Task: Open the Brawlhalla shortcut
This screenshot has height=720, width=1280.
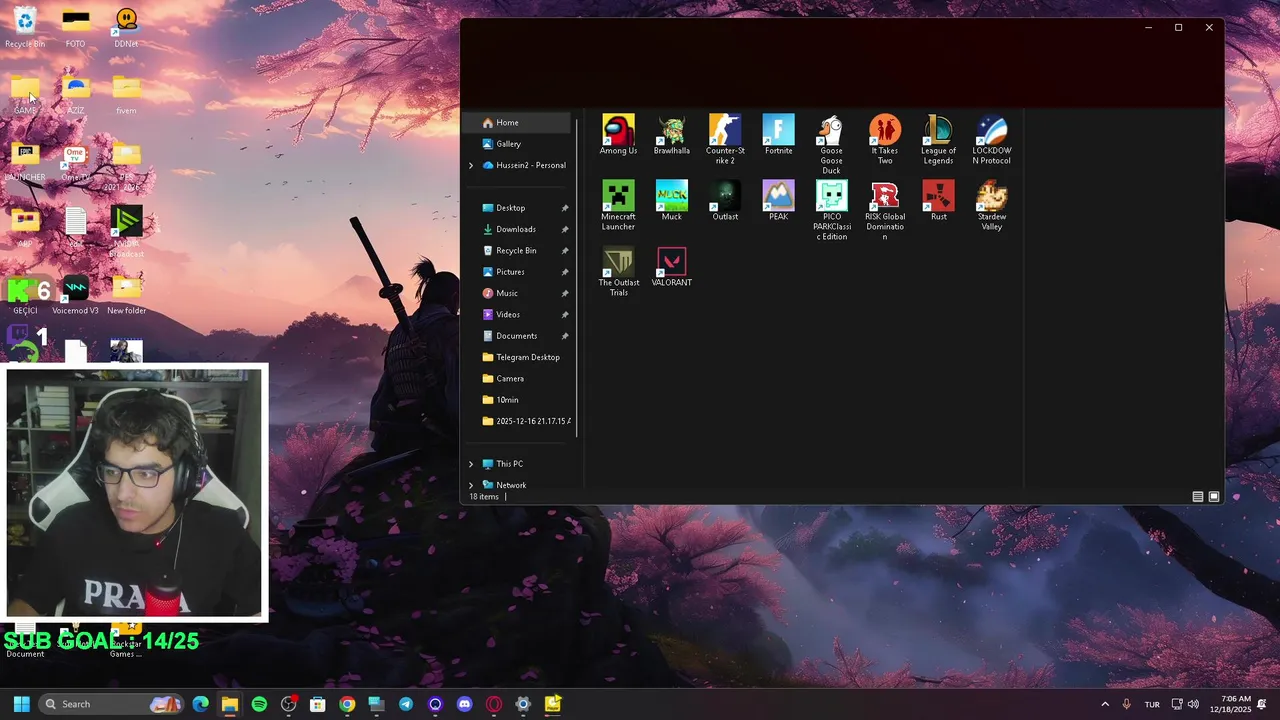Action: coord(672,135)
